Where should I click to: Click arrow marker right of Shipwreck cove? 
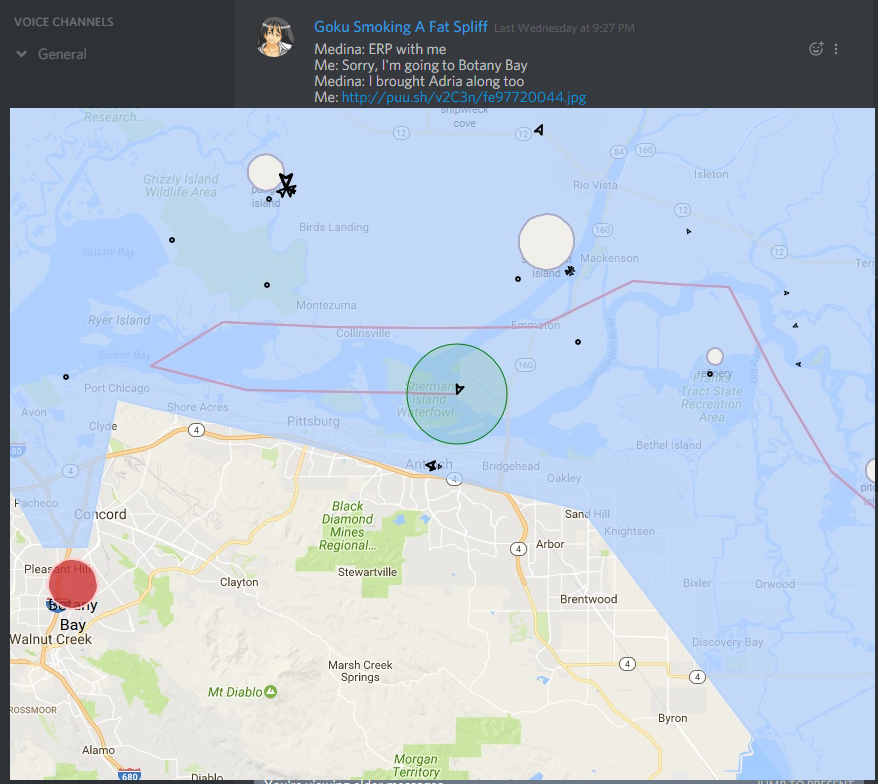(539, 130)
